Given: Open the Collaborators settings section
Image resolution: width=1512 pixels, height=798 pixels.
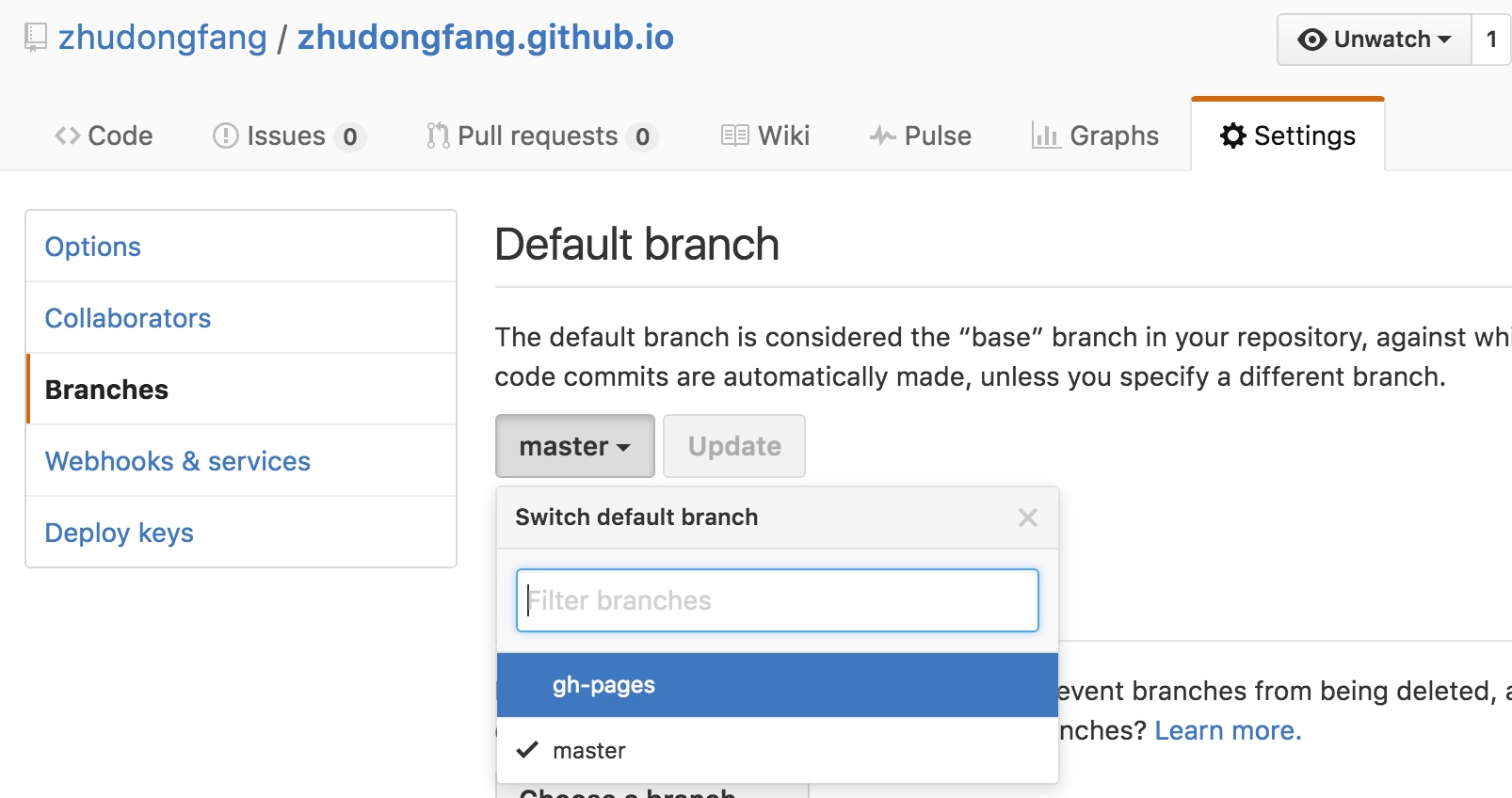Looking at the screenshot, I should pos(128,318).
